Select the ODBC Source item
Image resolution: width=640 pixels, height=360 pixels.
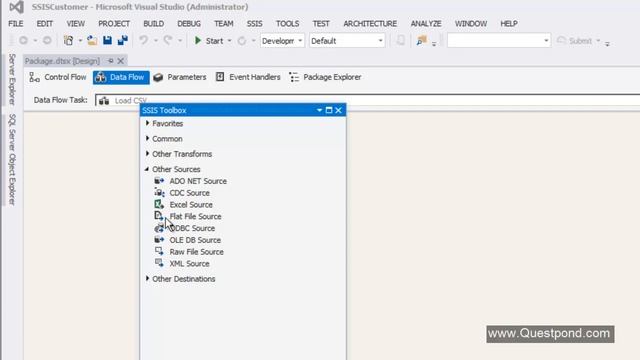185,228
